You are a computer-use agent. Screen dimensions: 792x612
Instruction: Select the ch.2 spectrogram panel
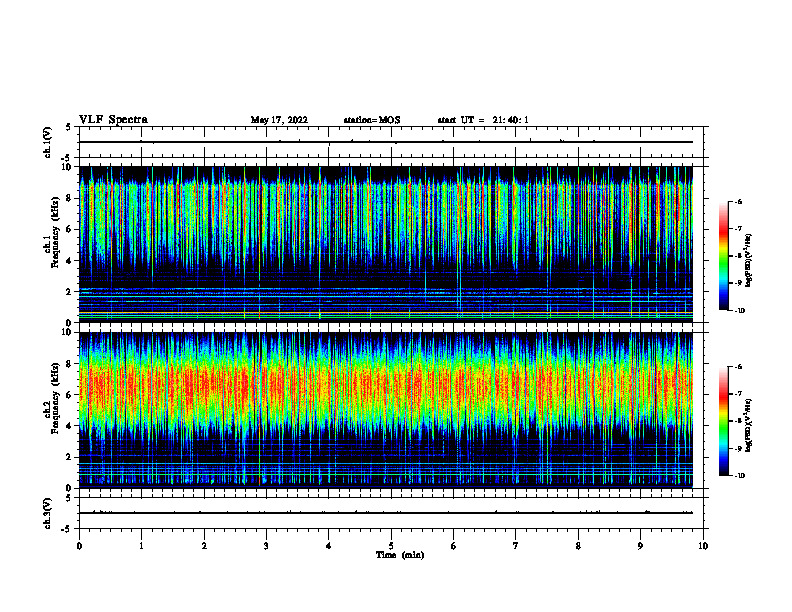(x=386, y=410)
